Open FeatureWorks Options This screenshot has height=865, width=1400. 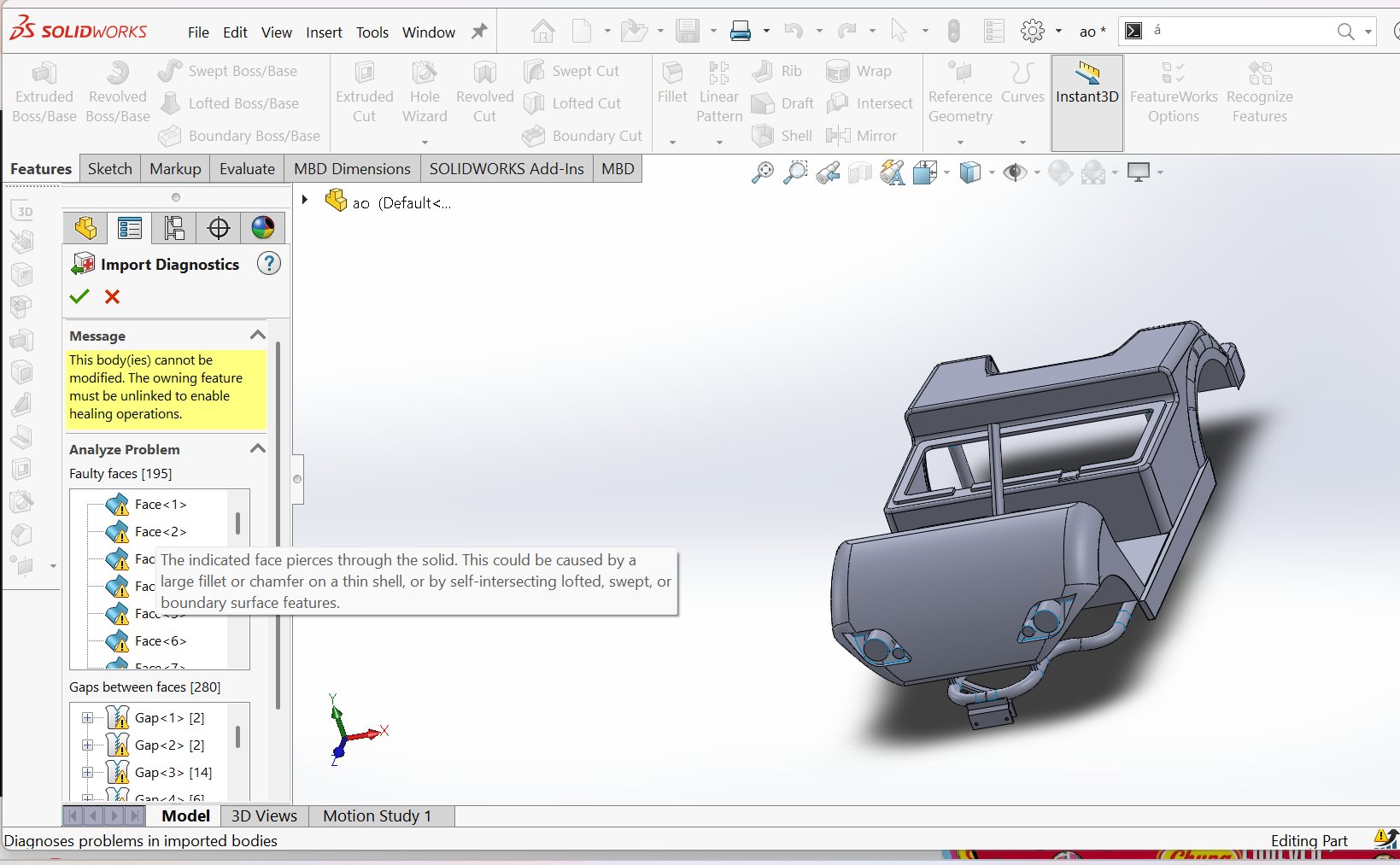(x=1174, y=92)
